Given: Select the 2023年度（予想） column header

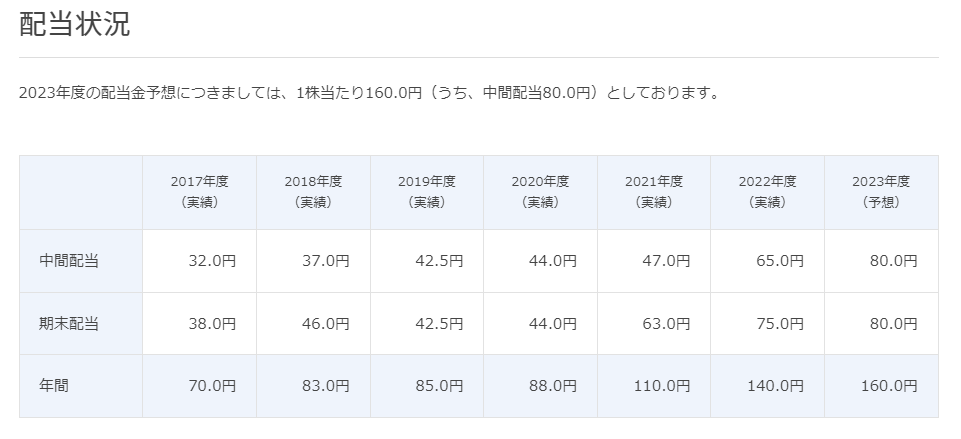Looking at the screenshot, I should point(881,191).
